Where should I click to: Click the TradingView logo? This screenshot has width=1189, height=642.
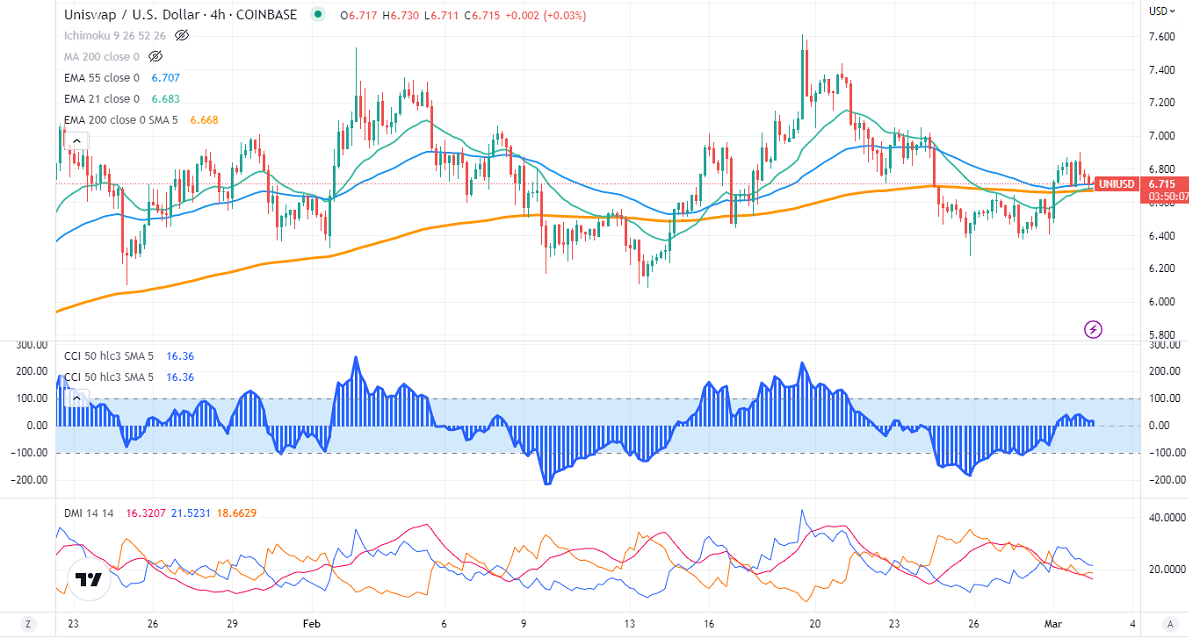88,579
